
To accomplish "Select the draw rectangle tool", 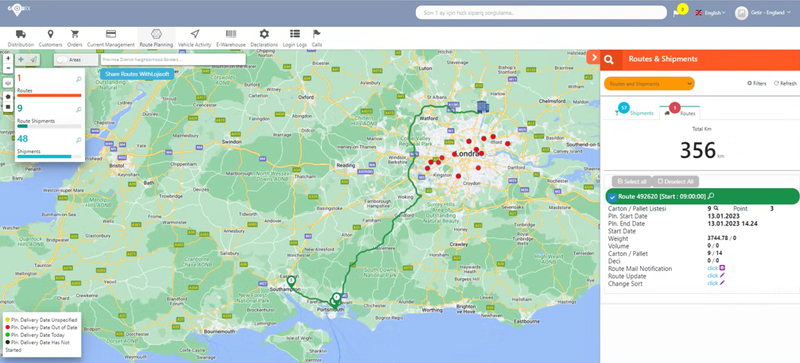I will tap(8, 107).
